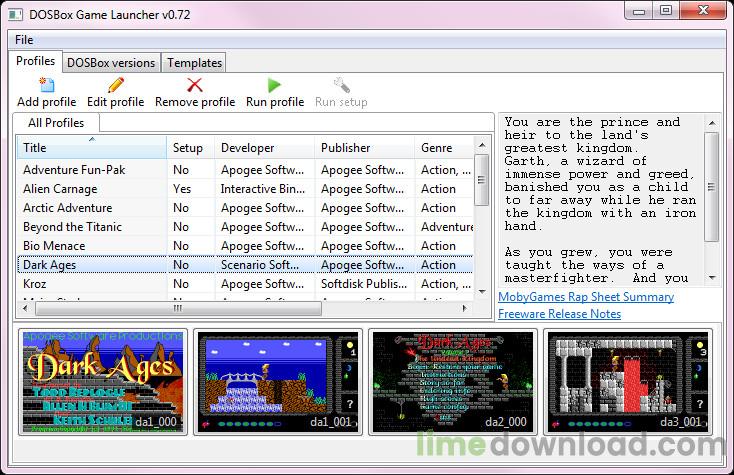The height and width of the screenshot is (475, 734).
Task: Open the MobyGames Rap Sheet Summary link
Action: (x=586, y=297)
